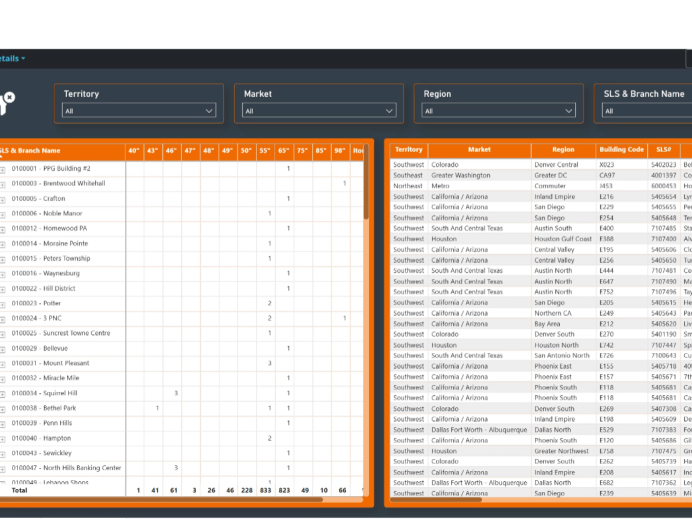This screenshot has height=519, width=692.
Task: Click the clear filters icon on left
Action: tap(8, 99)
